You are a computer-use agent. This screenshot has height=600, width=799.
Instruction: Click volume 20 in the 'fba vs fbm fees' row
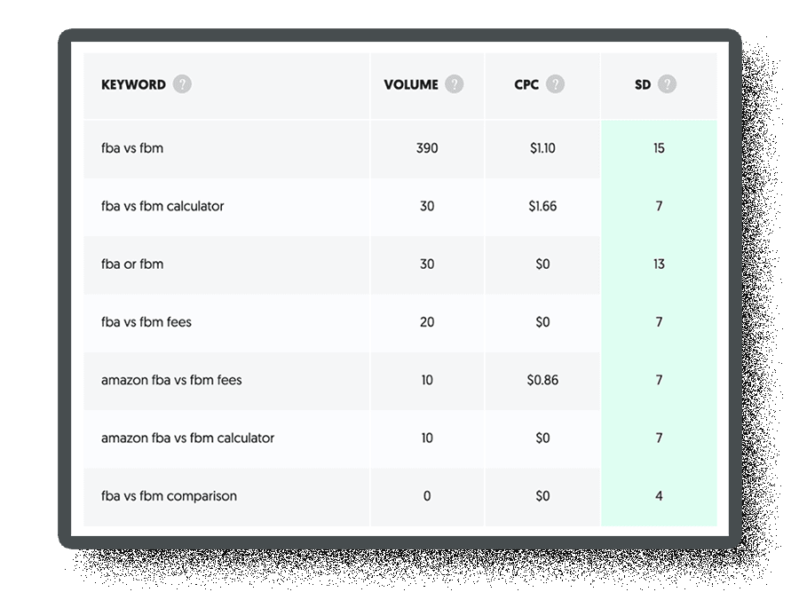427,322
